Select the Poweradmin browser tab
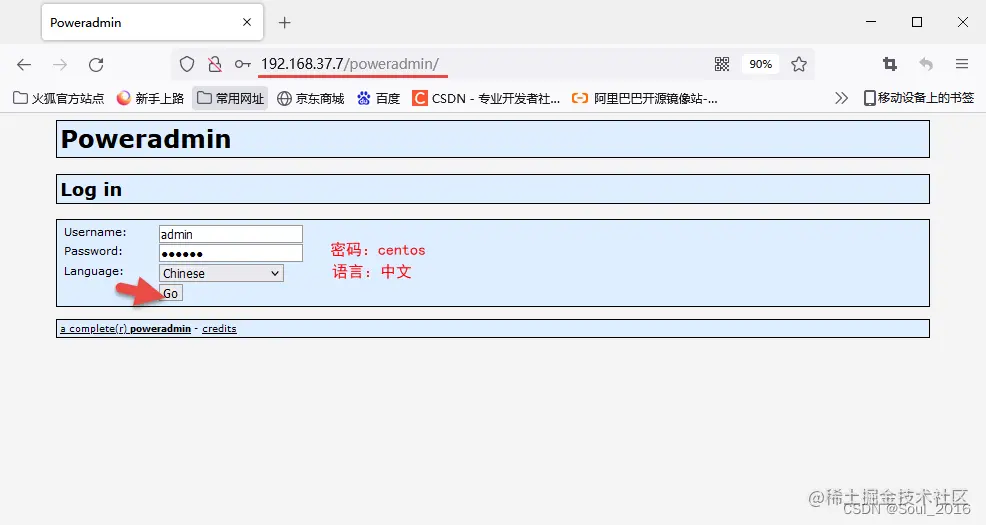Screen dimensions: 986x525 pos(152,22)
